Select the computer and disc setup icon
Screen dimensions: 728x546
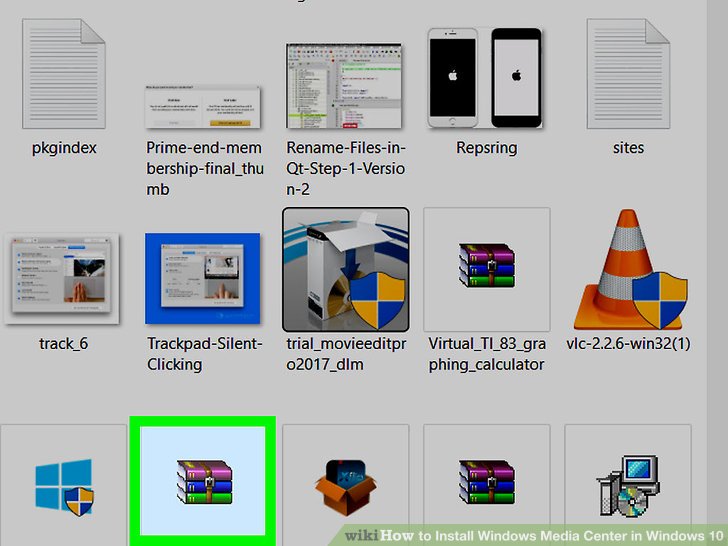coord(628,486)
